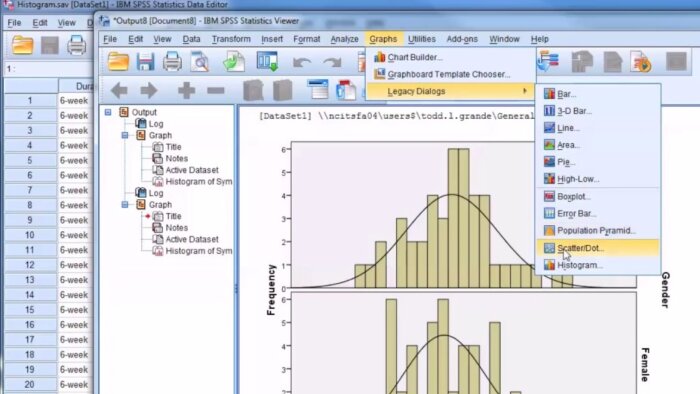Open the Graphs menu
This screenshot has width=700, height=394.
383,39
